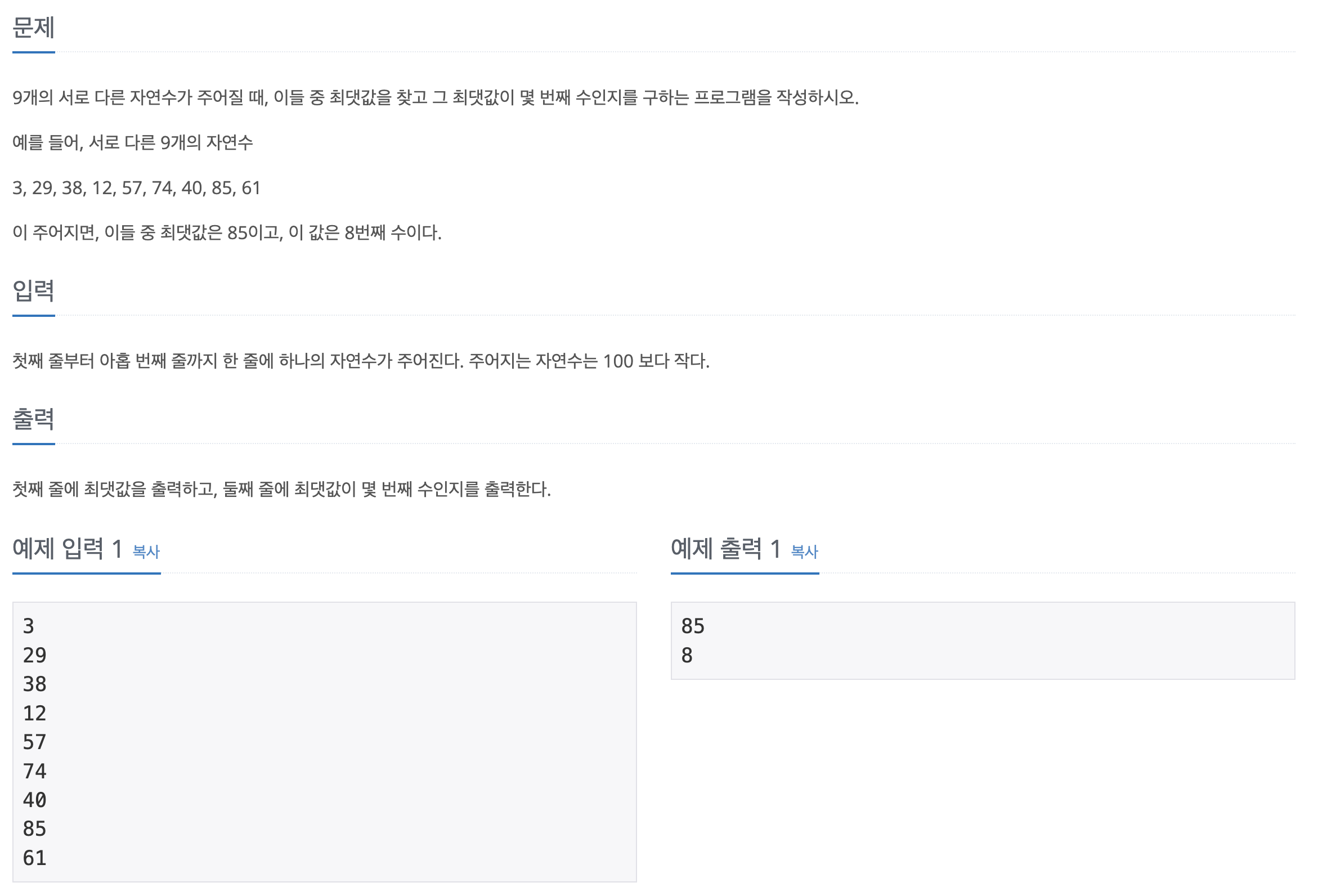Click the value 8 in sample output

687,656
